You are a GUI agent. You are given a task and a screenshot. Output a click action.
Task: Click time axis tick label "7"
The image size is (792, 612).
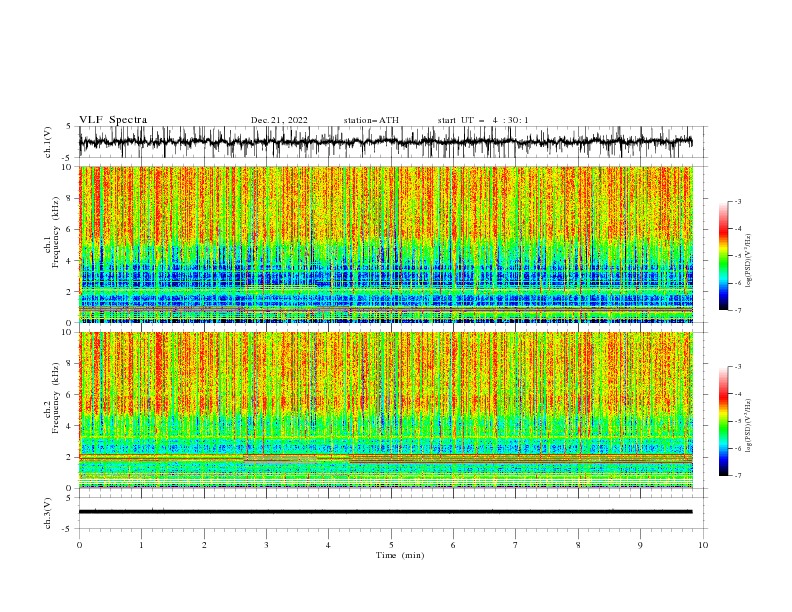click(x=516, y=545)
